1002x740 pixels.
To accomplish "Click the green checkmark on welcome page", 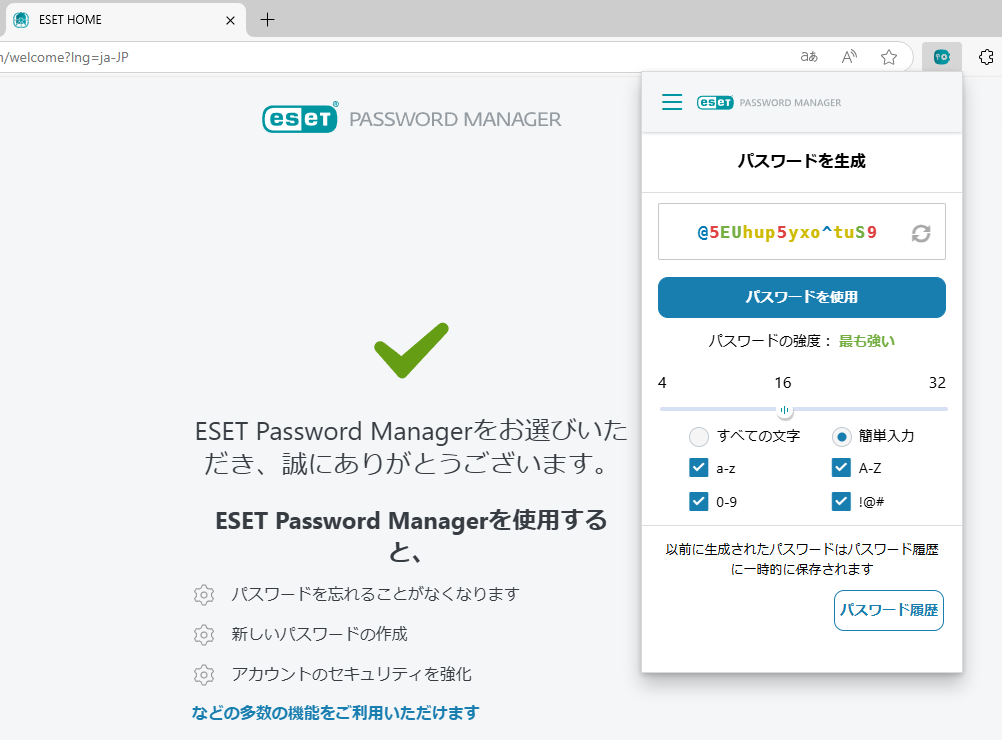I will 412,350.
